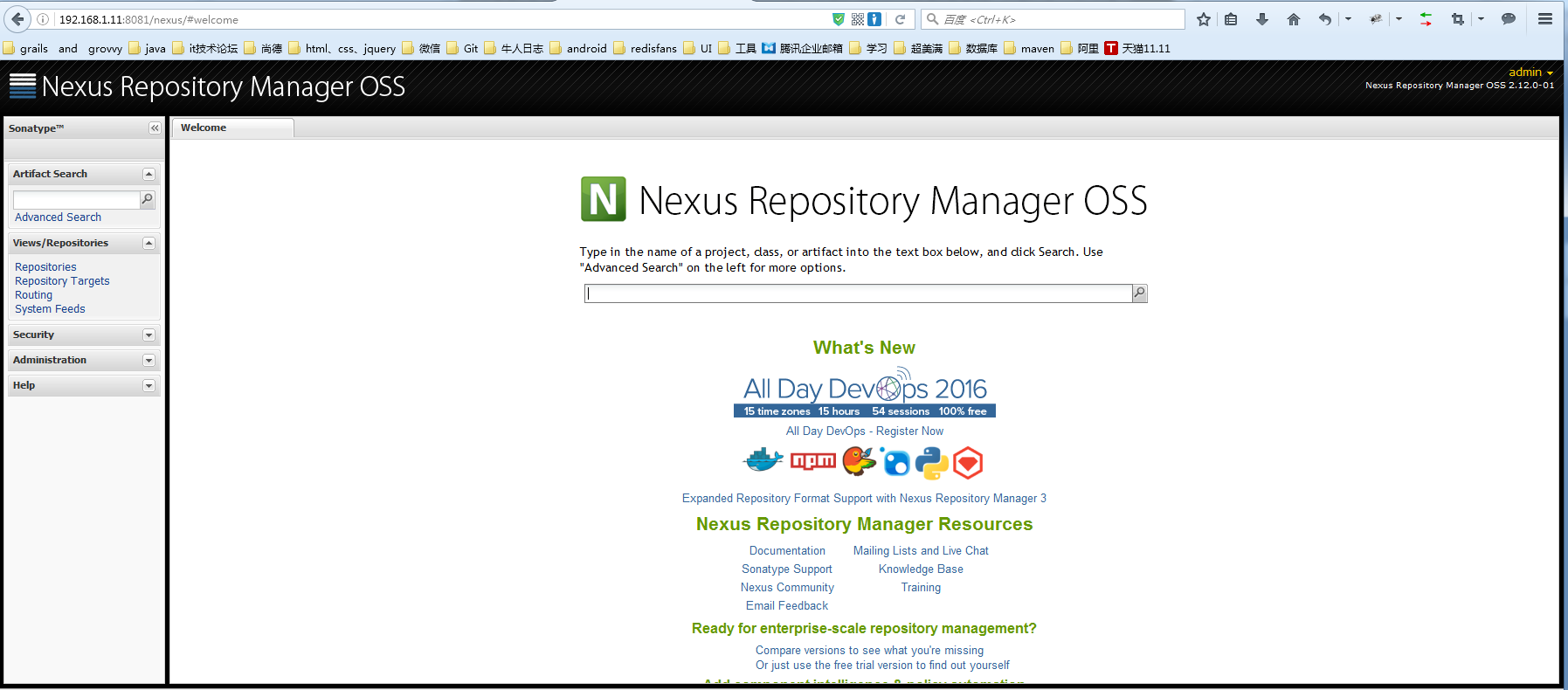Click the crop screenshot tool icon
This screenshot has height=690, width=1568.
coord(1457,19)
